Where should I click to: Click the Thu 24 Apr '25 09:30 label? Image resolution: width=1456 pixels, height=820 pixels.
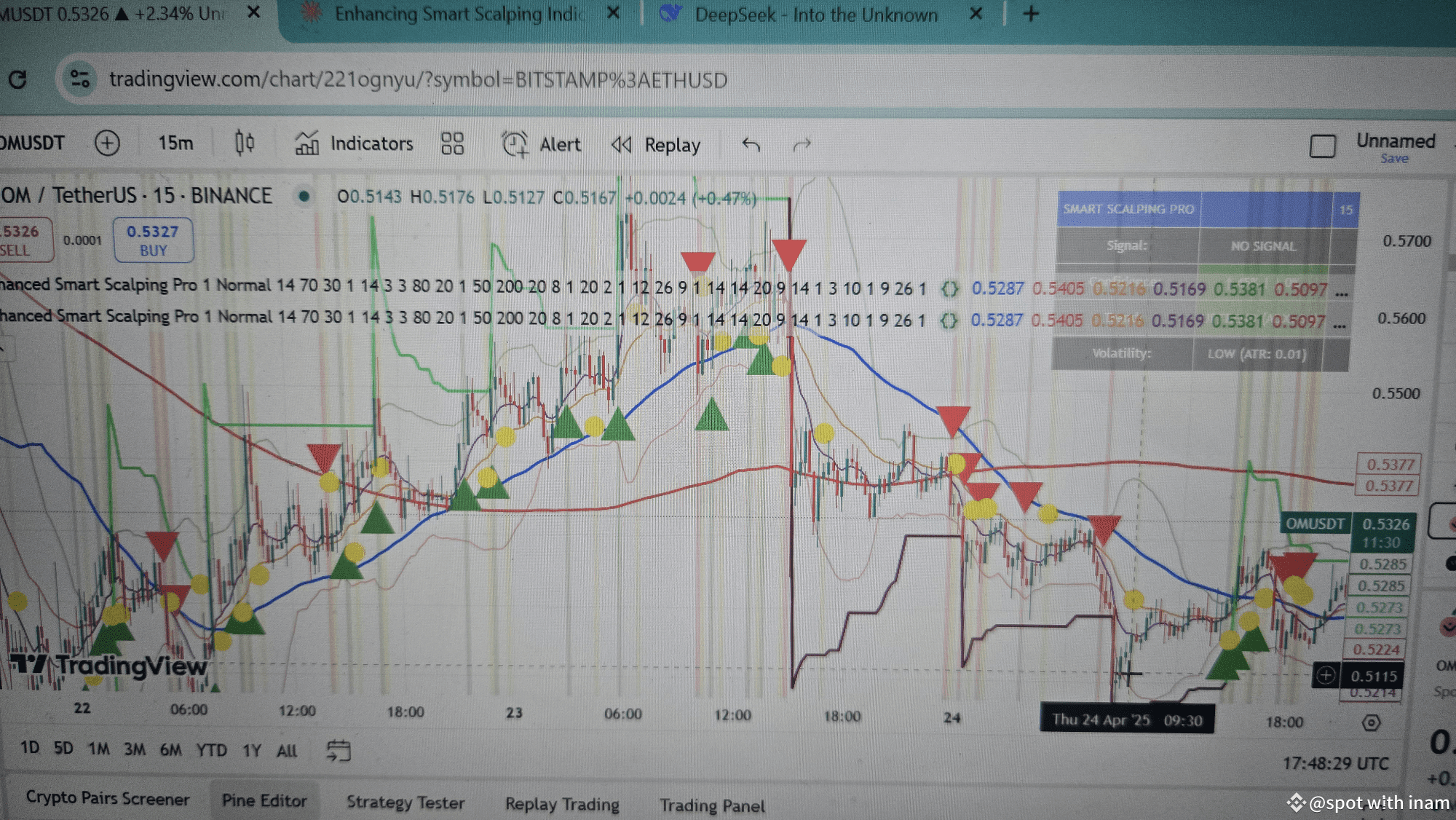tap(1127, 720)
